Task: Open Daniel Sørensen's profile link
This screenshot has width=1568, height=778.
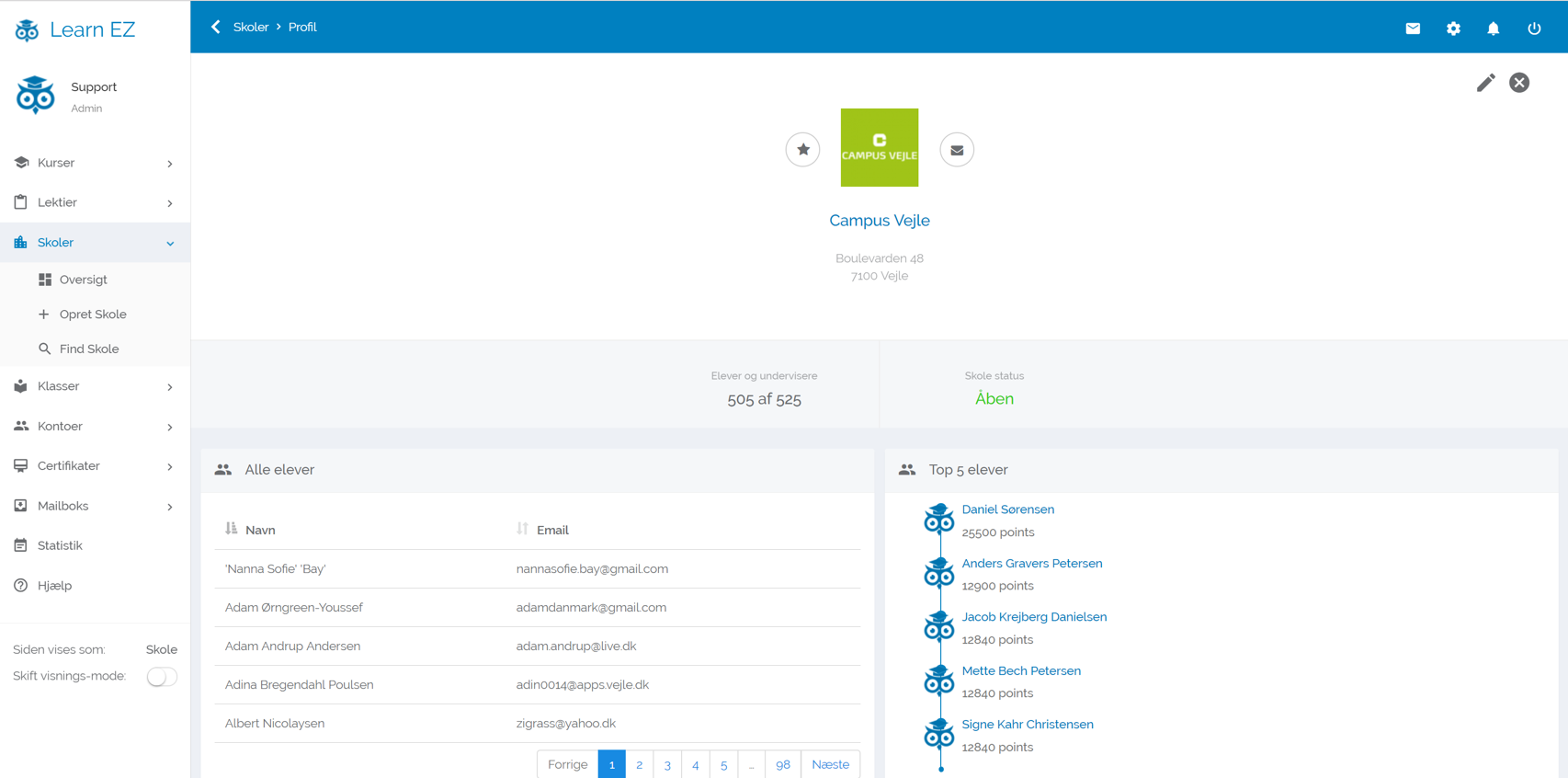Action: 1007,509
